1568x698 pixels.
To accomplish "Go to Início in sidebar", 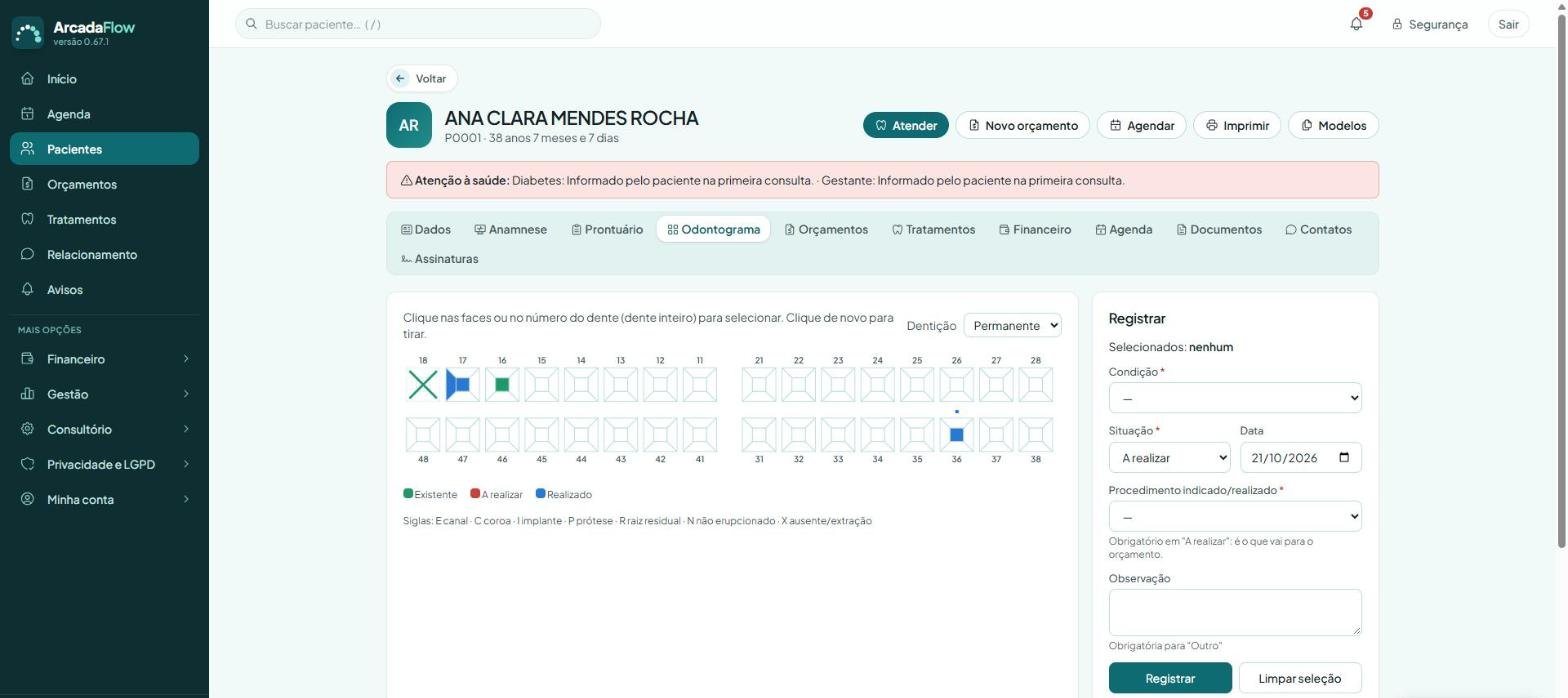I will pos(104,79).
